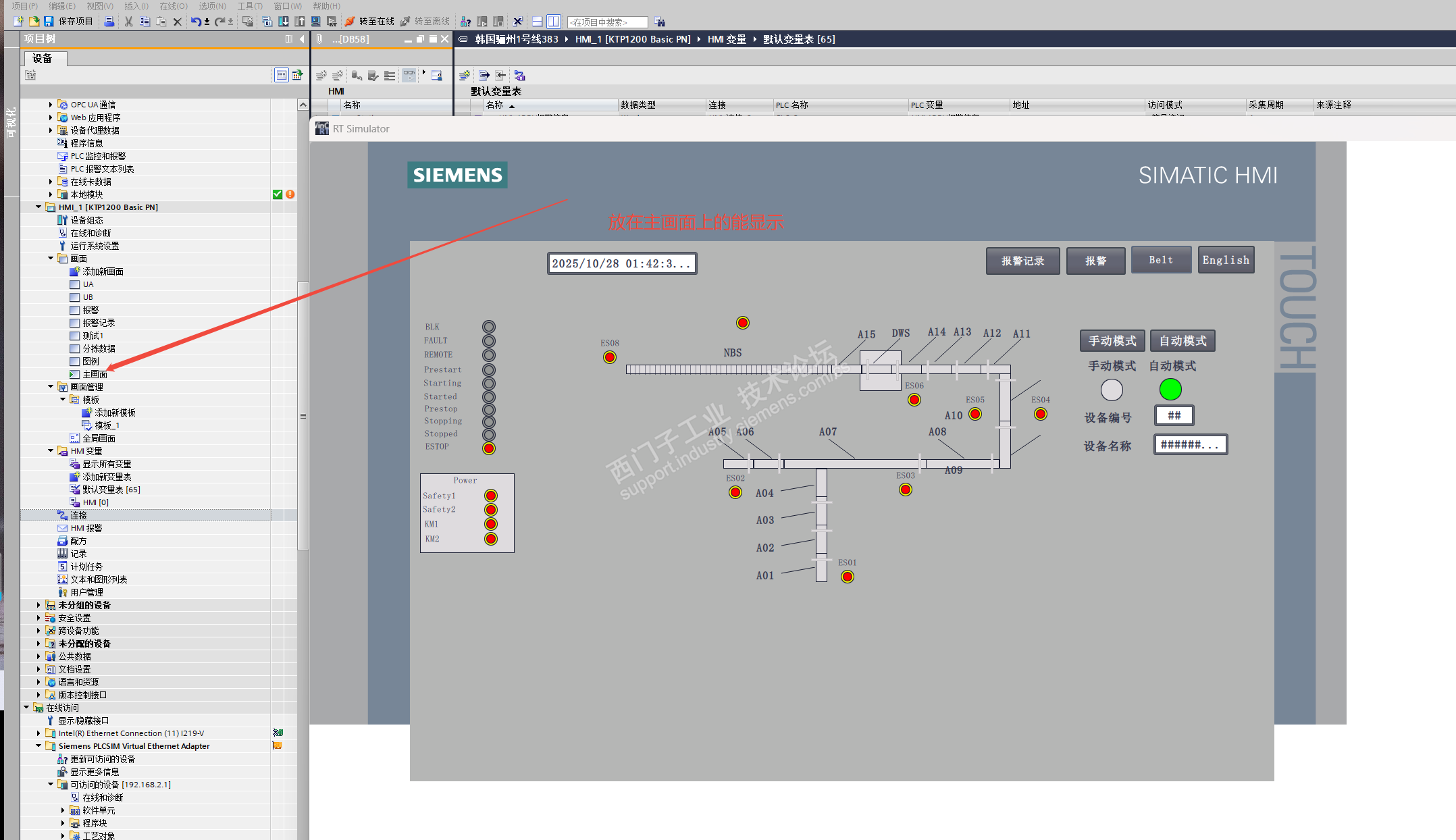Click the green check status on 本地模块

click(278, 194)
